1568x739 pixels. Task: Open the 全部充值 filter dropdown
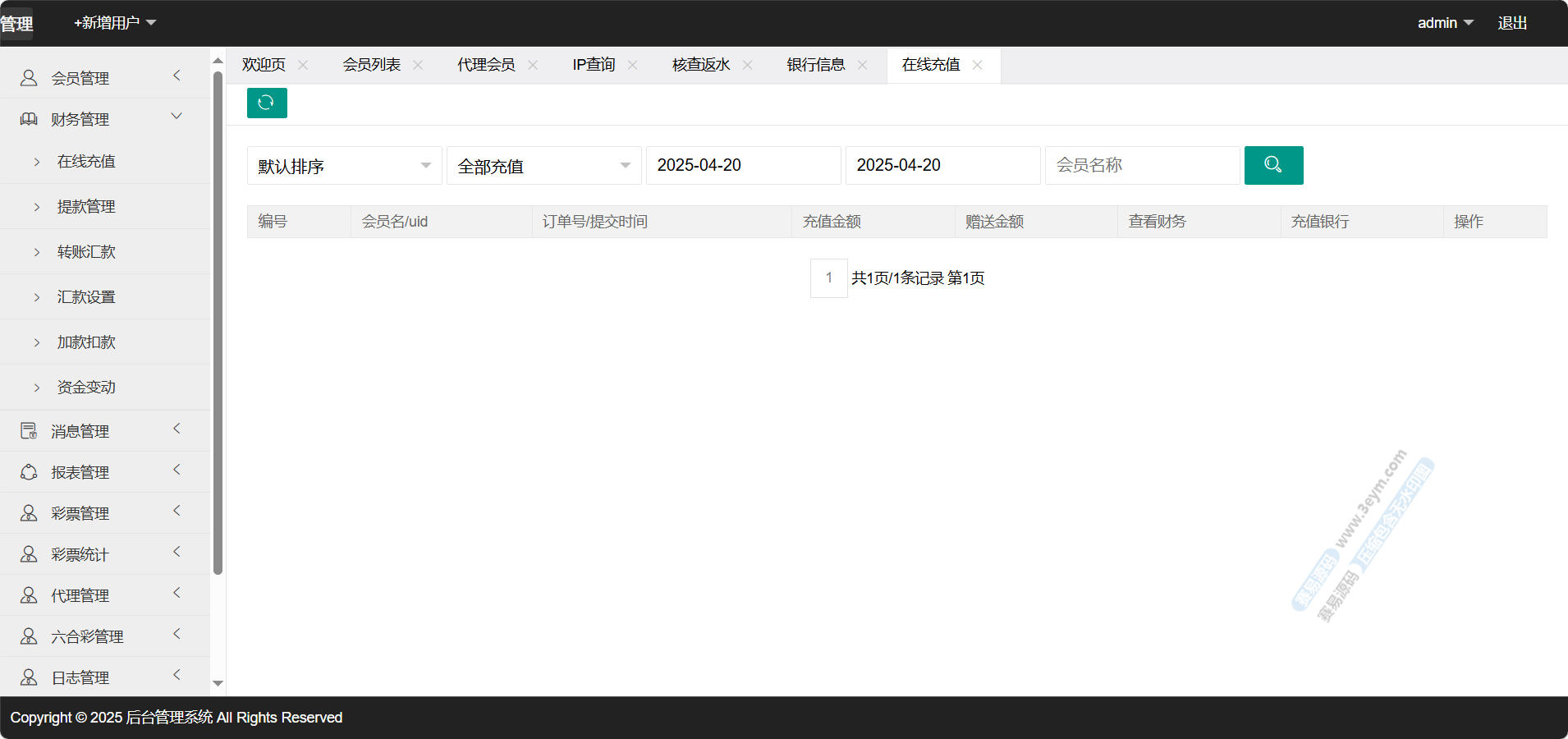tap(543, 166)
